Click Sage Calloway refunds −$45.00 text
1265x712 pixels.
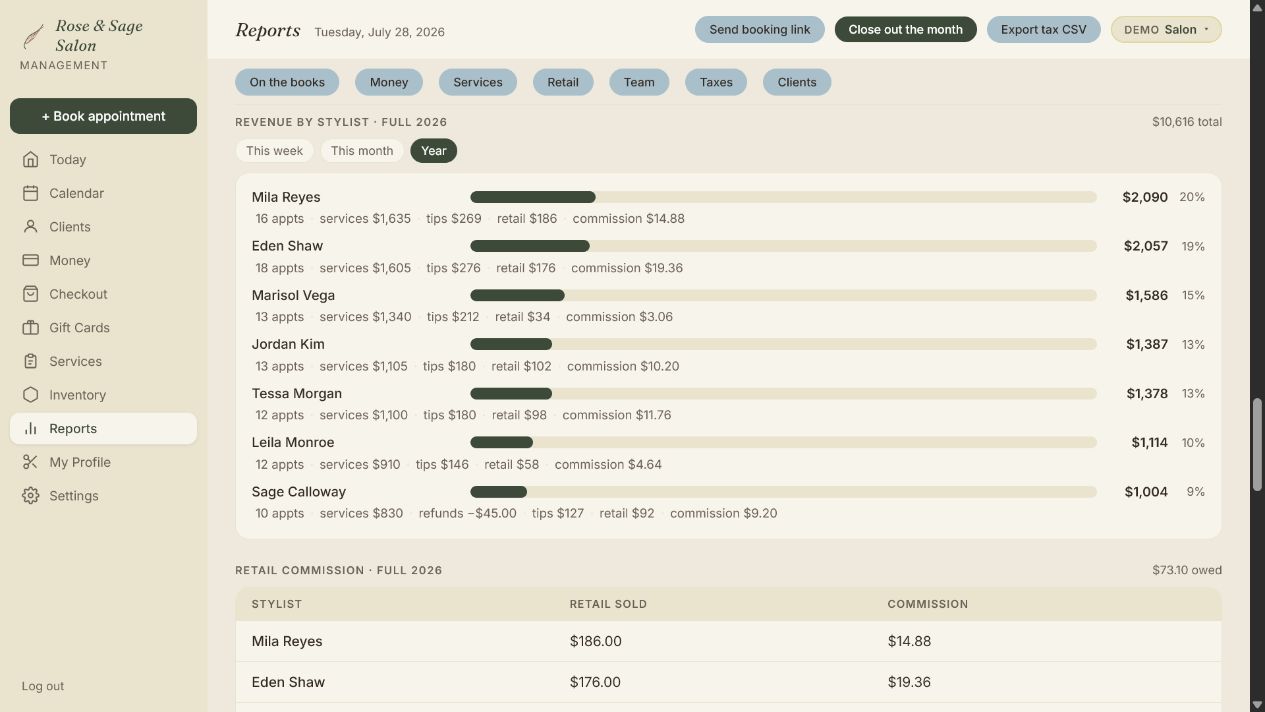pos(467,513)
